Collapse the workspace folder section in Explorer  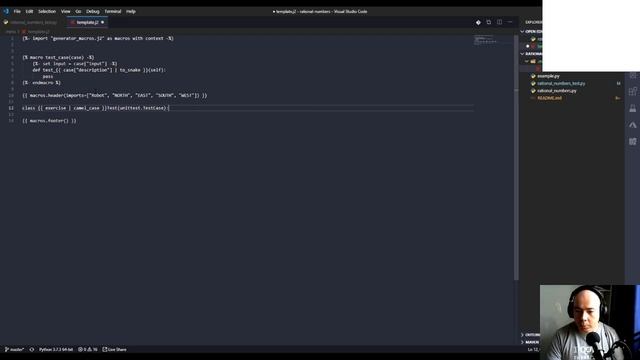pos(531,54)
